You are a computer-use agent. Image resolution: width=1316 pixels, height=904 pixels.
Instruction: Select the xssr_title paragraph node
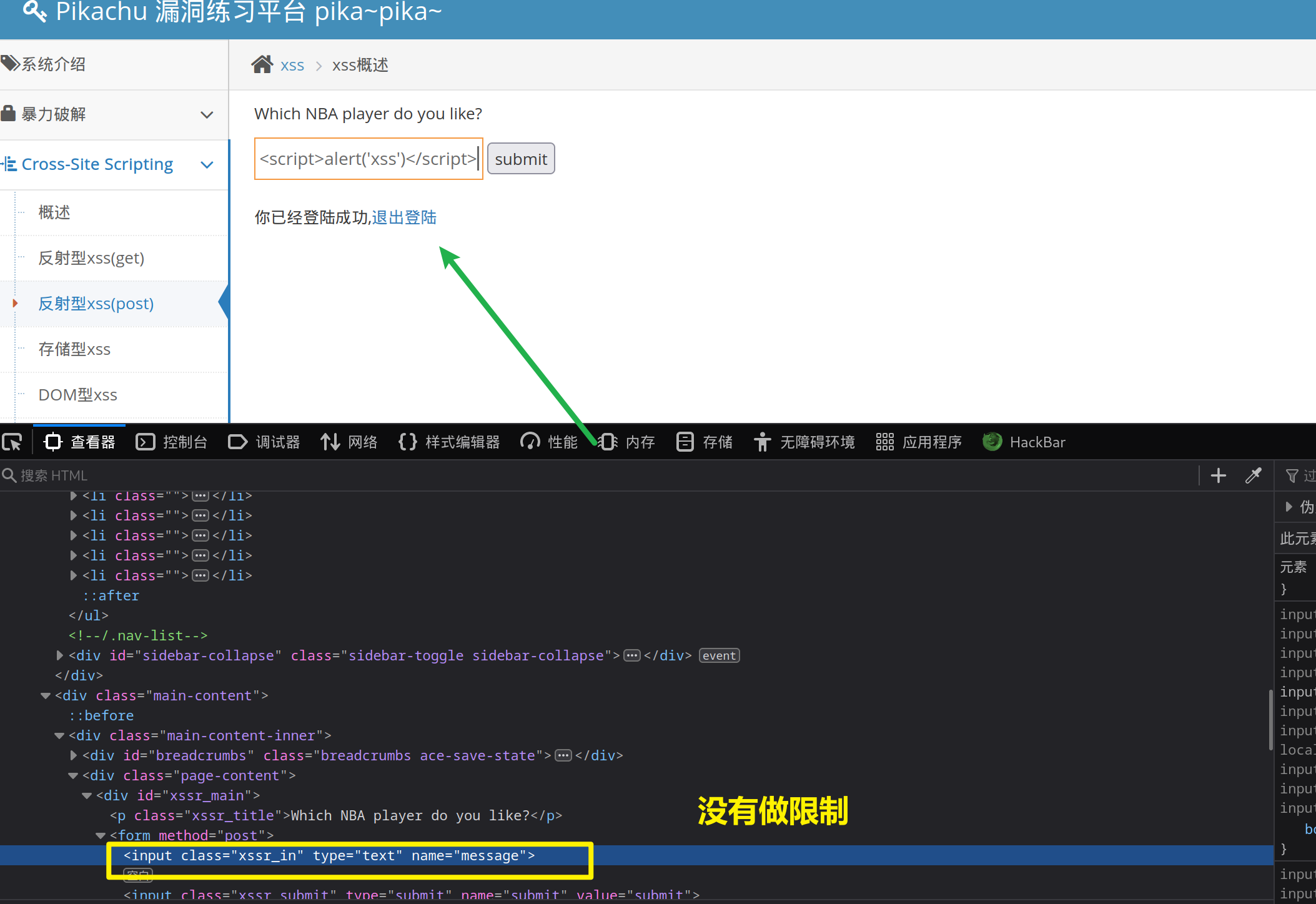[336, 815]
